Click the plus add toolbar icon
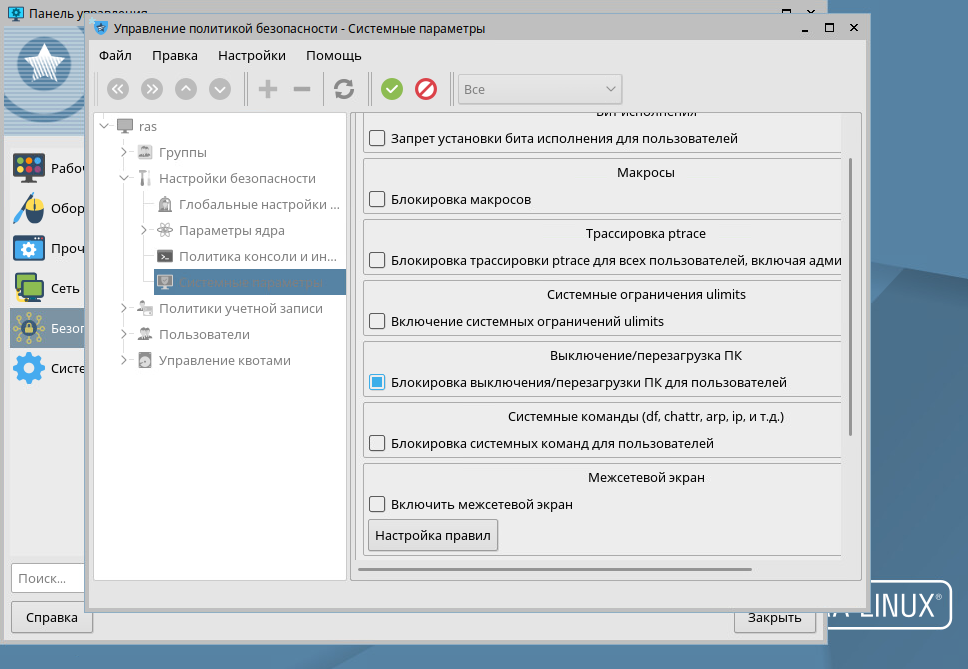Image resolution: width=968 pixels, height=669 pixels. coord(267,89)
